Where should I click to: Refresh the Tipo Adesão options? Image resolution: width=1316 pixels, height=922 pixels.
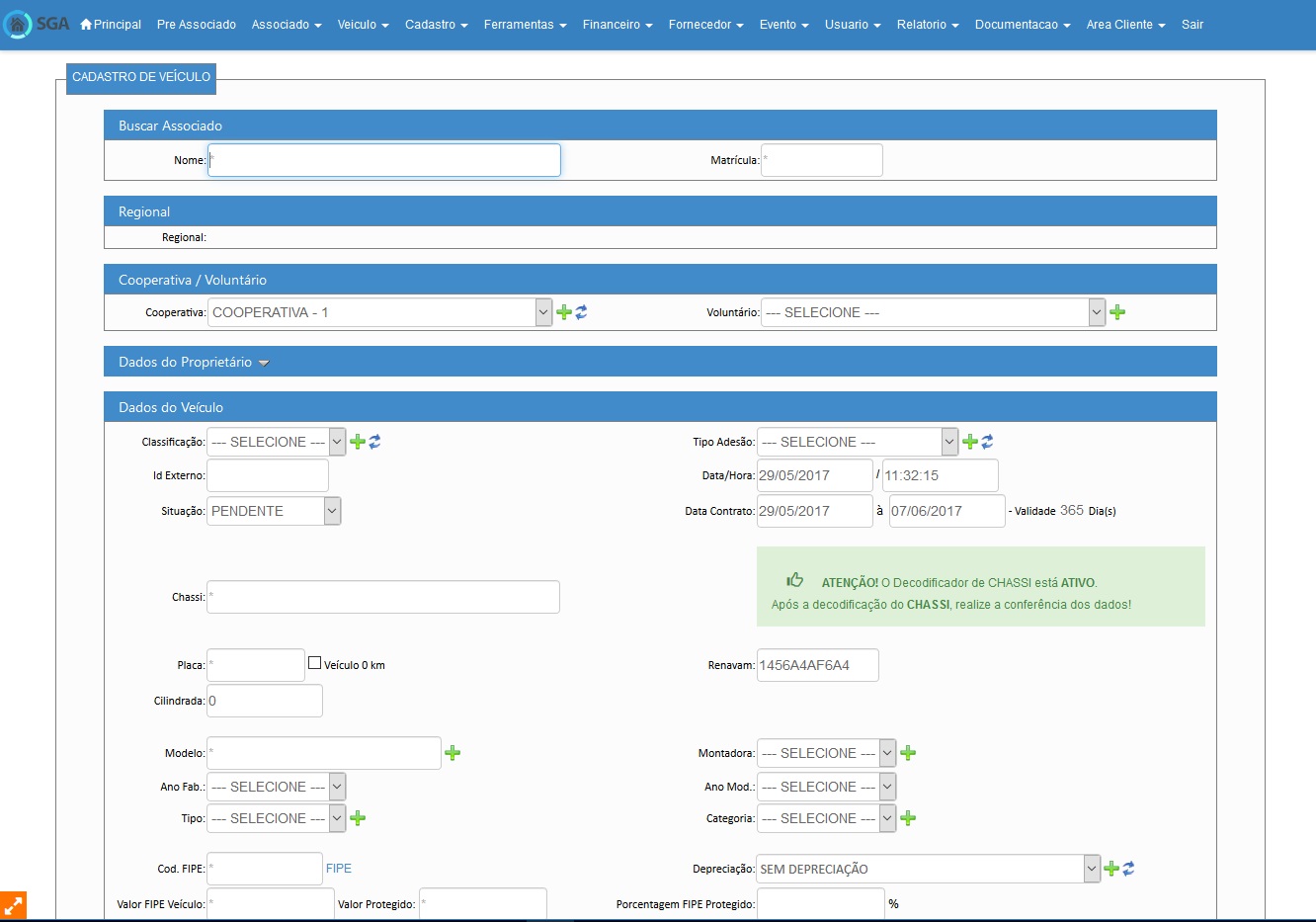coord(987,442)
